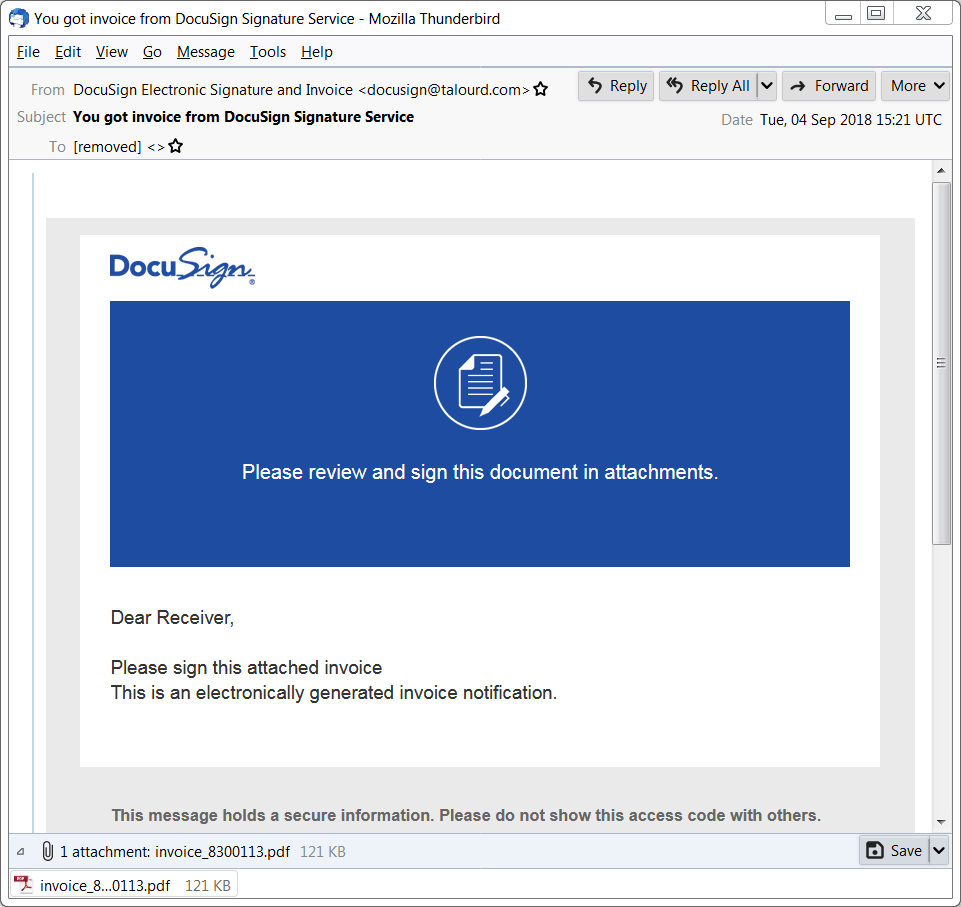Open the View menu
This screenshot has width=961, height=907.
click(112, 52)
